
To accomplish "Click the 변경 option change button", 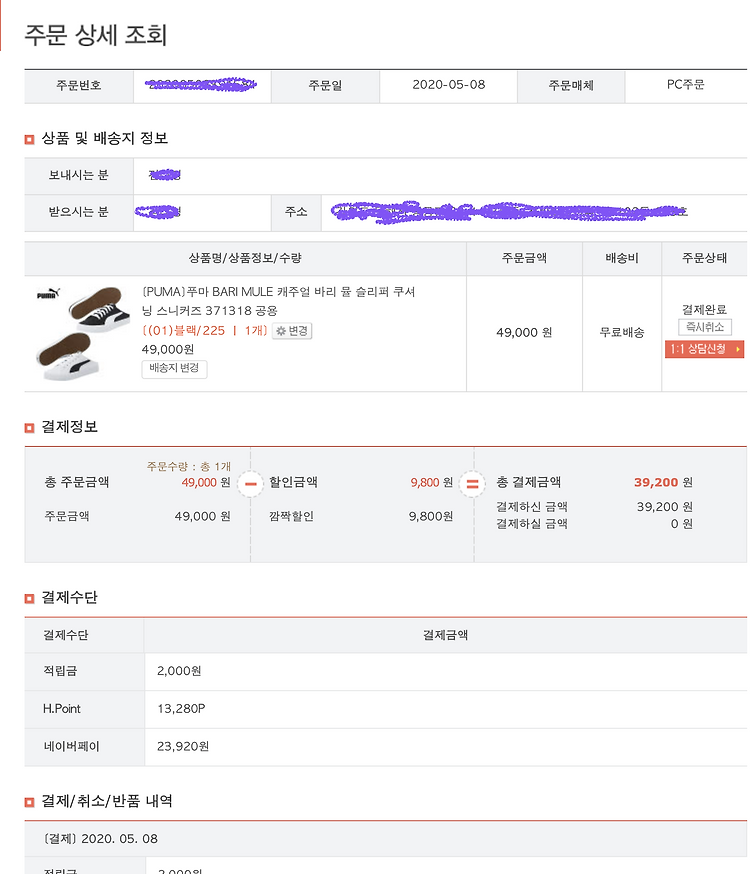I will tap(292, 331).
